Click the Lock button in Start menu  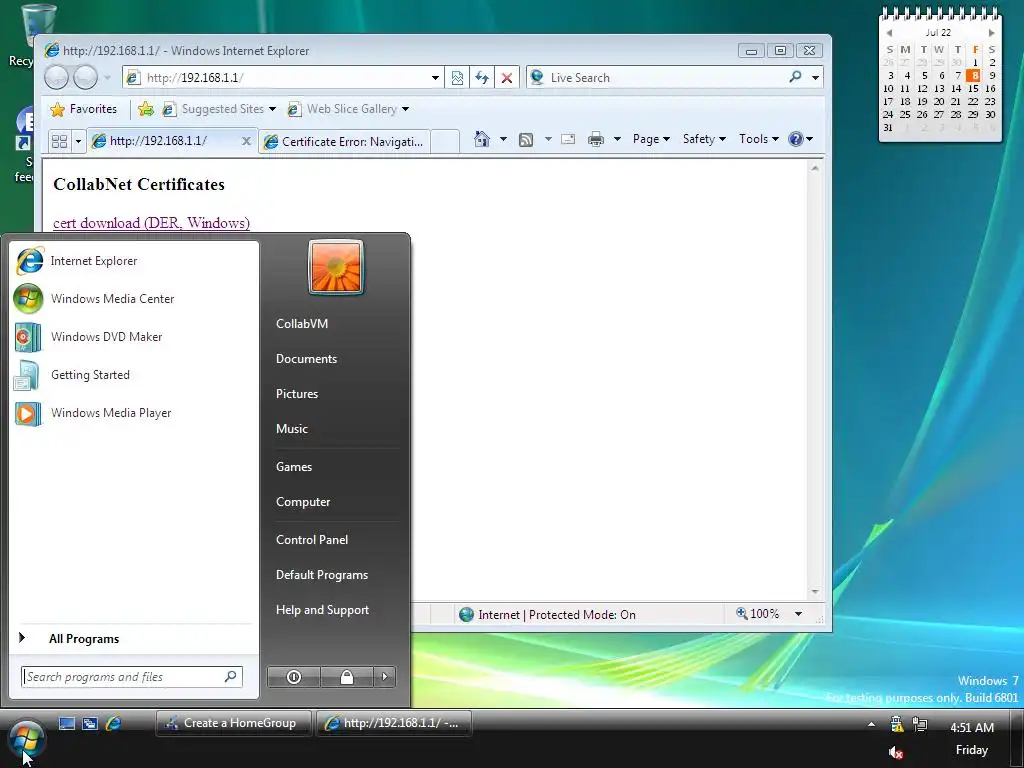pos(347,677)
